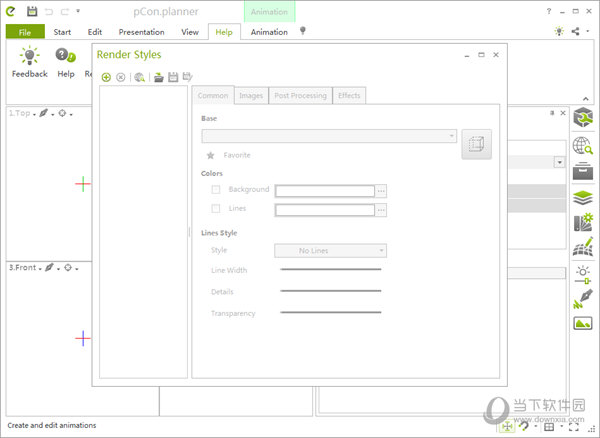This screenshot has width=600, height=438.
Task: Open Help from the question mark ribbon icon
Action: point(65,55)
